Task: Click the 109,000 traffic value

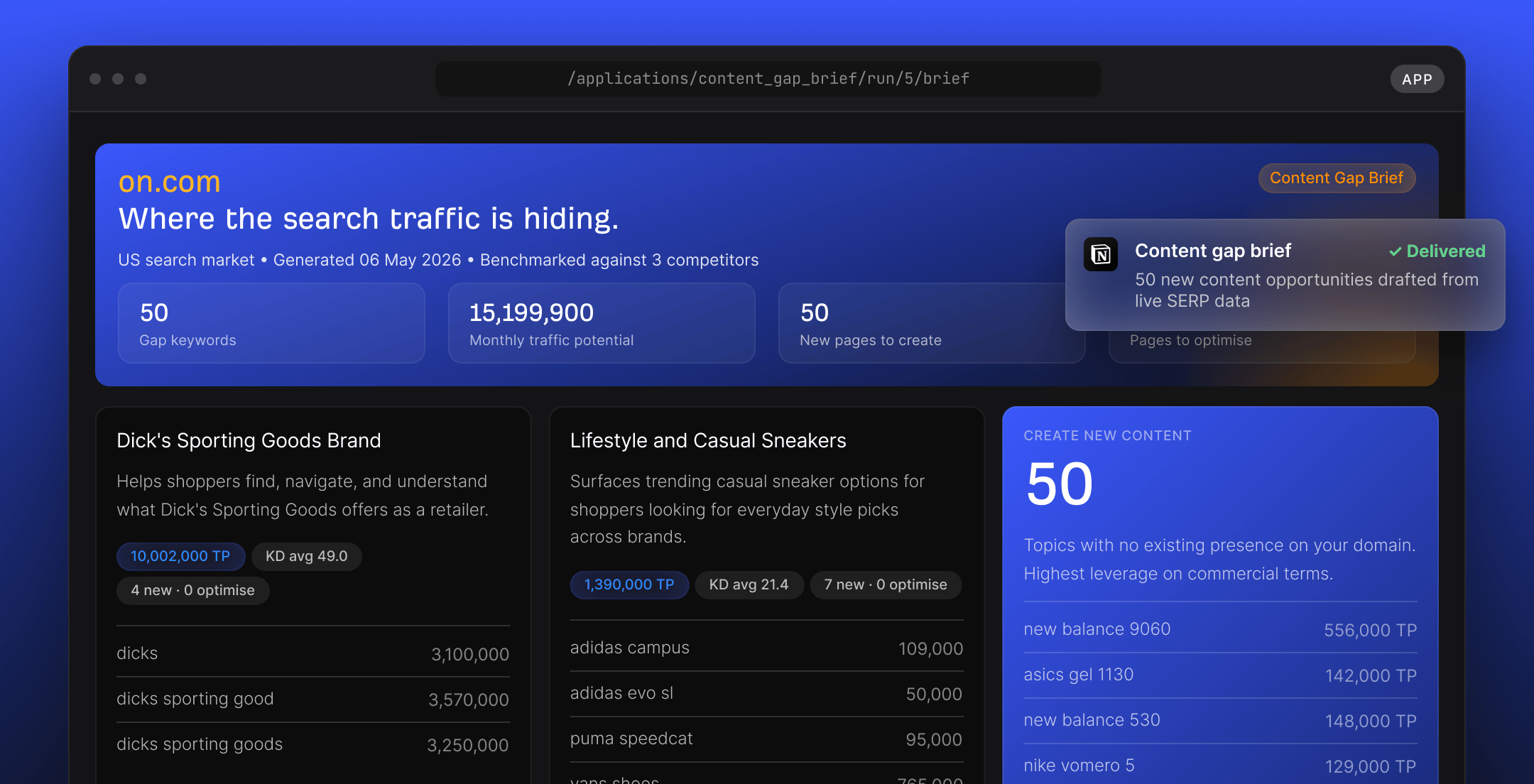Action: coord(931,648)
